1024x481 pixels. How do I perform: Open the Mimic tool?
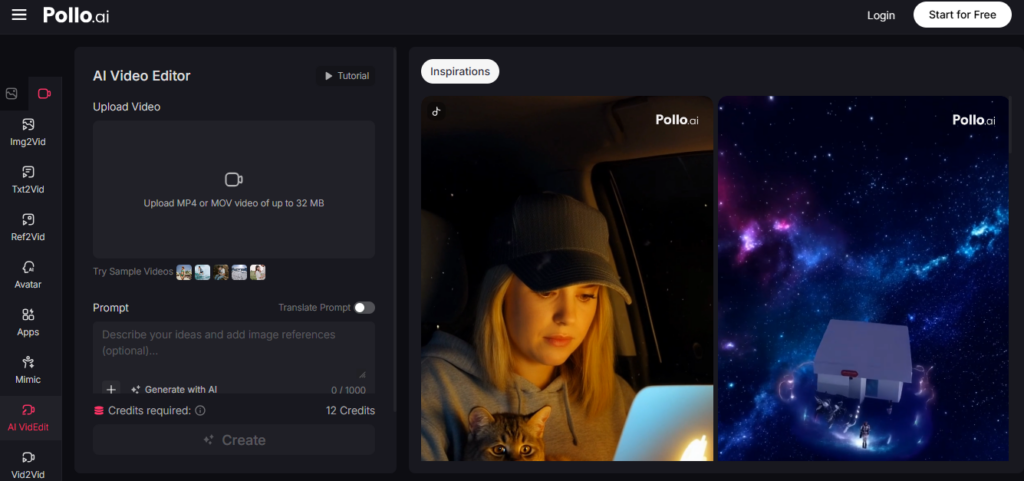(x=28, y=370)
